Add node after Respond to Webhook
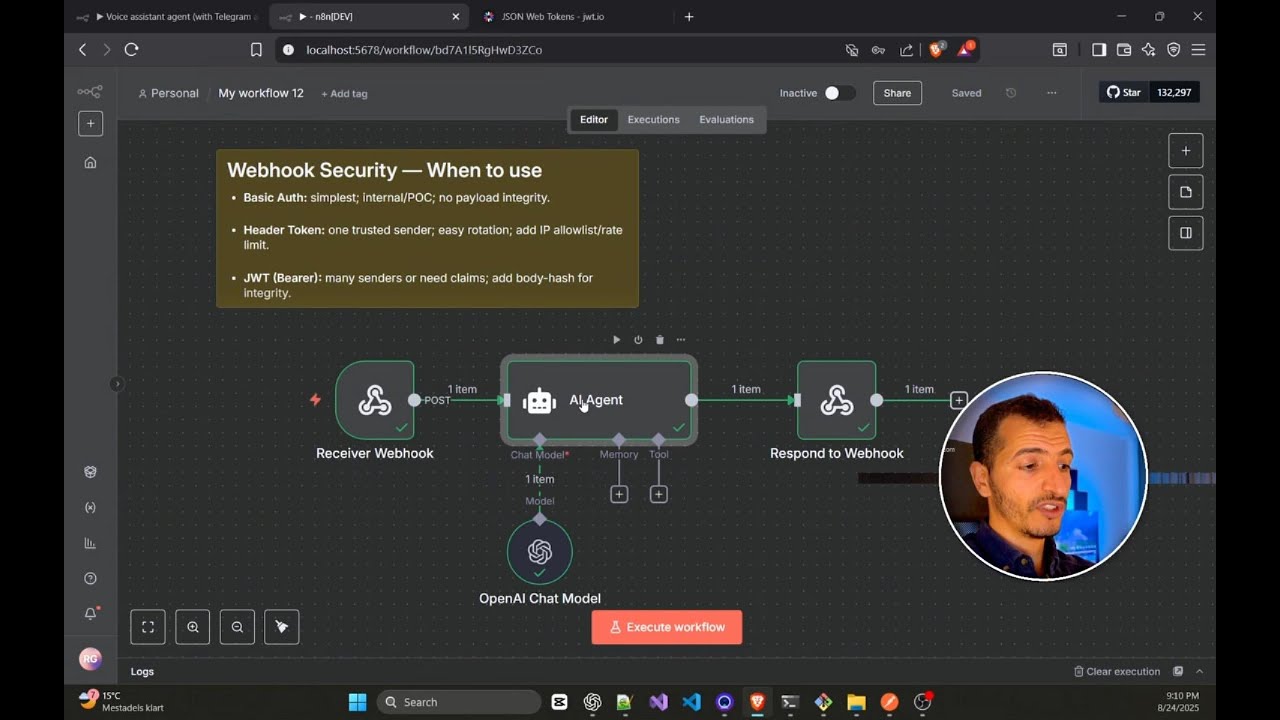The width and height of the screenshot is (1280, 720). click(x=958, y=400)
